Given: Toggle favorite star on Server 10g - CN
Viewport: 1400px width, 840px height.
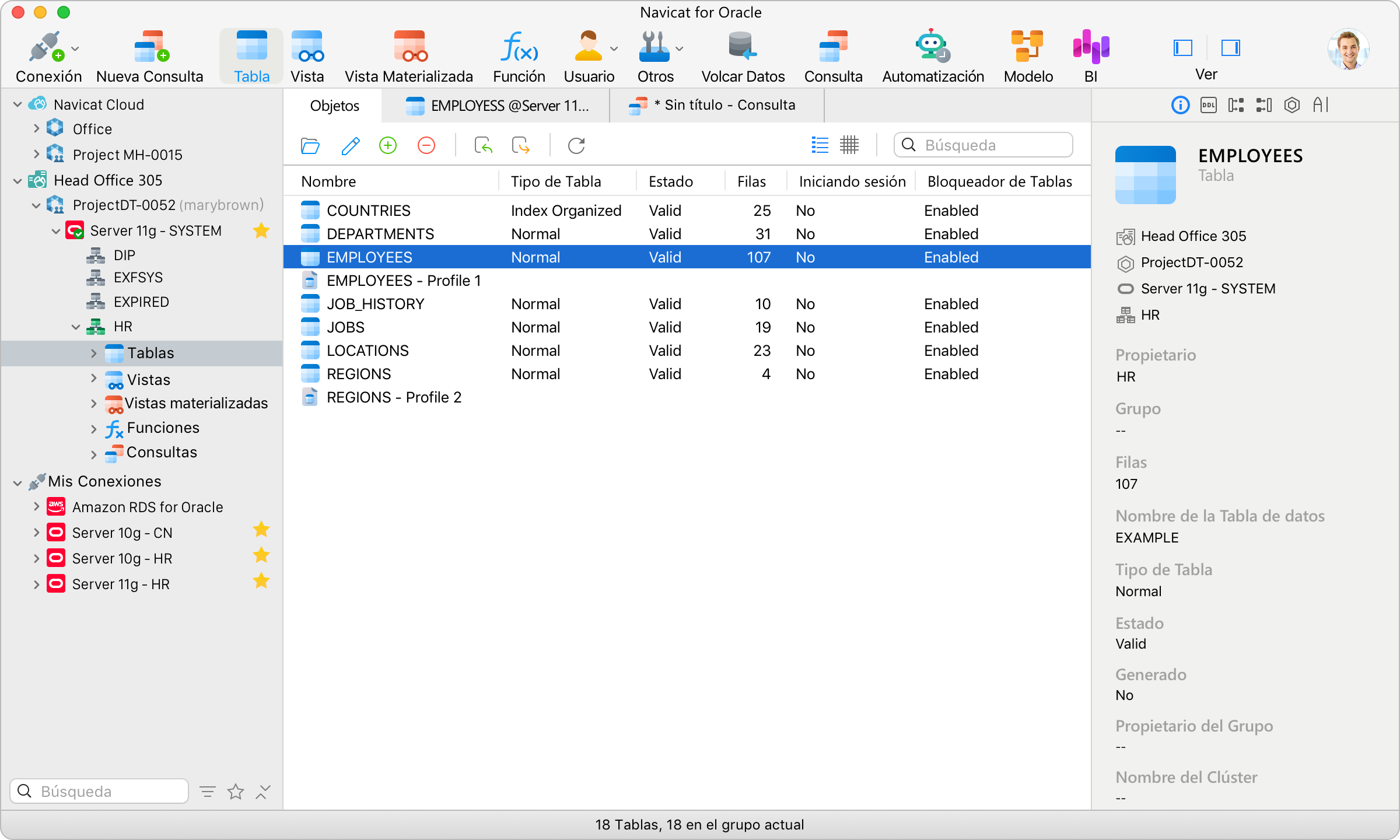Looking at the screenshot, I should tap(261, 530).
